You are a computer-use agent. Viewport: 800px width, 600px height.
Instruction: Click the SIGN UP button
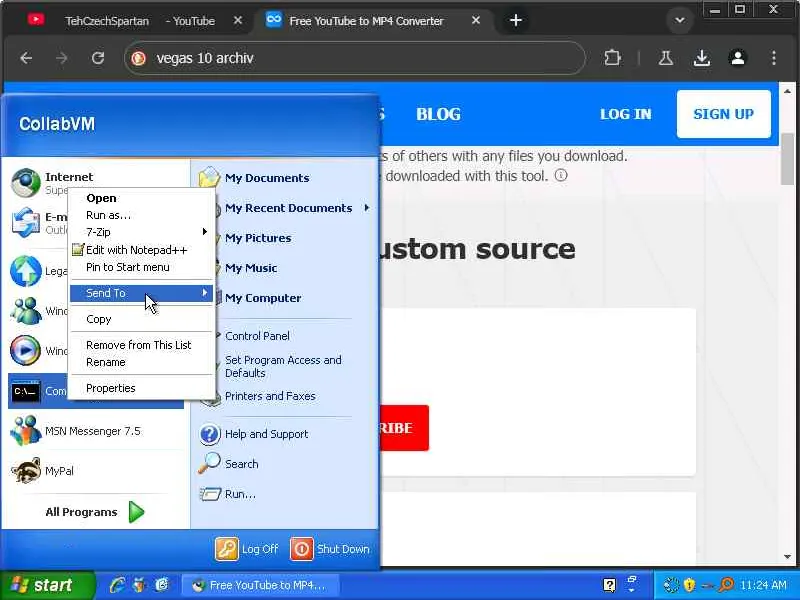point(723,114)
